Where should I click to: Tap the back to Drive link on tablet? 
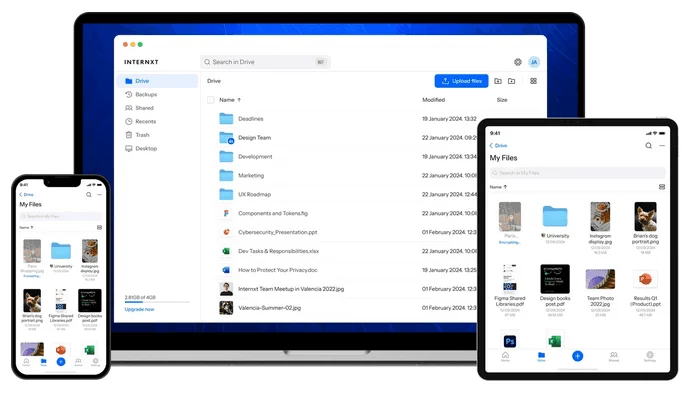click(x=498, y=146)
